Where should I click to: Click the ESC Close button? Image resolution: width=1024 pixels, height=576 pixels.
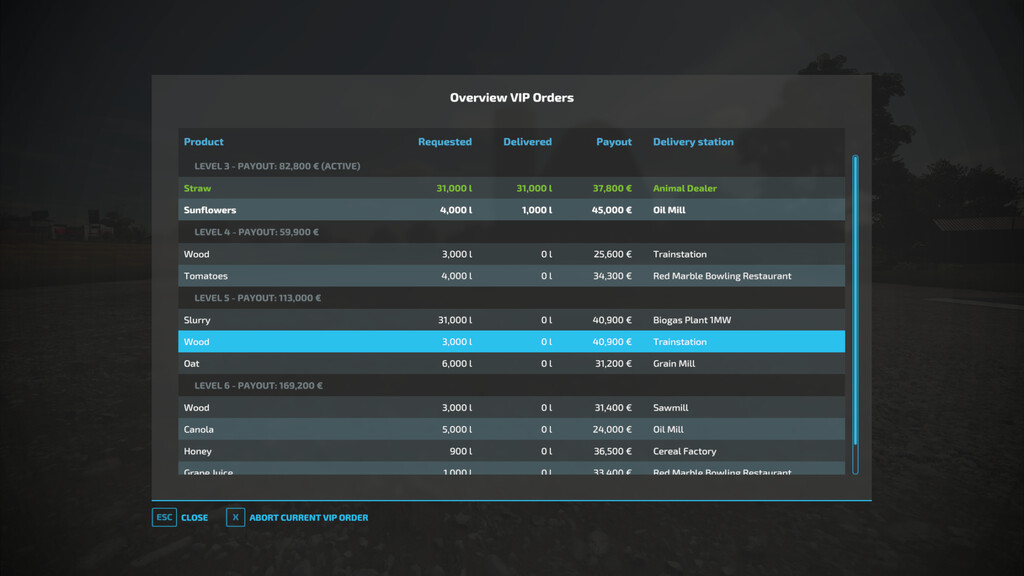coord(180,517)
